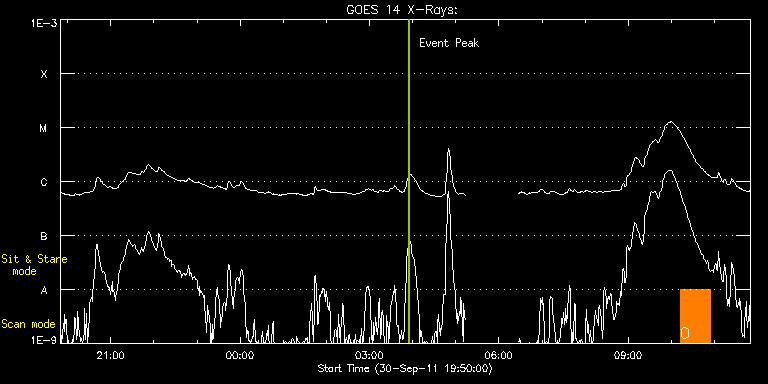
Task: Select the Scan mode label
Action: pyautogui.click(x=28, y=324)
